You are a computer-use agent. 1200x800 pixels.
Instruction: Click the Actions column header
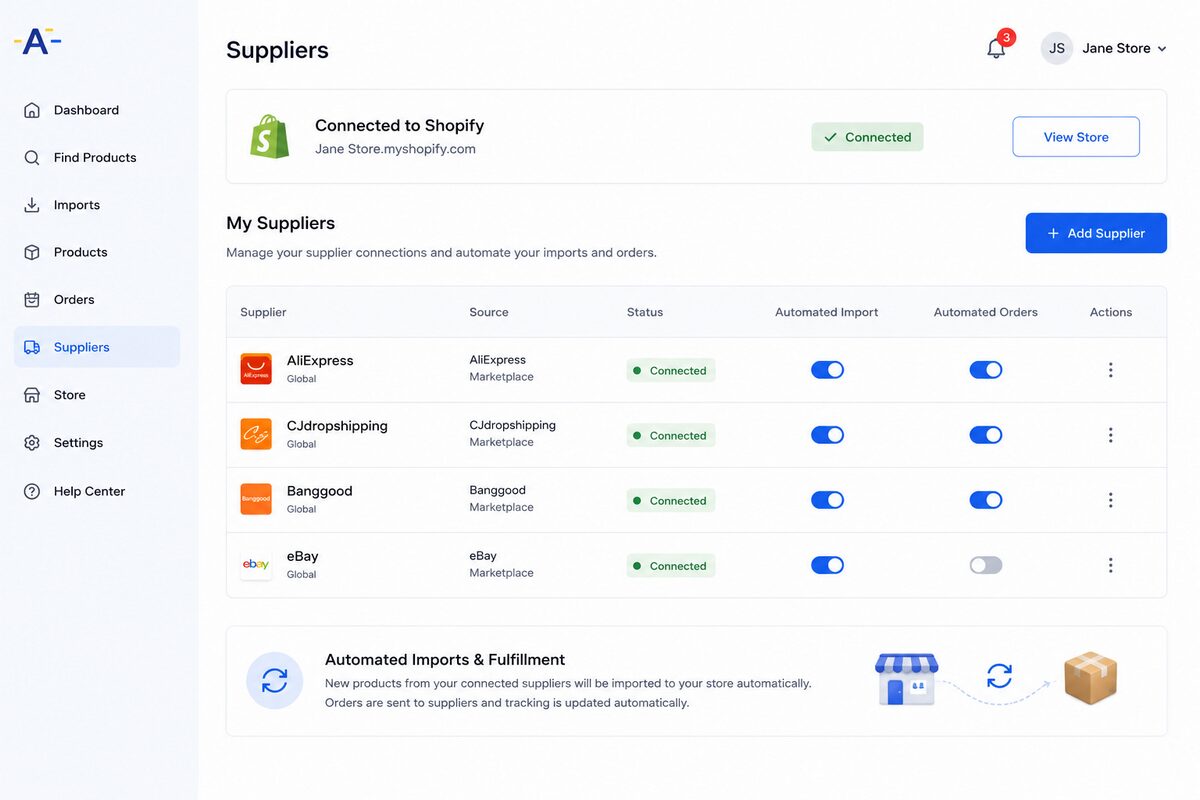(x=1111, y=312)
